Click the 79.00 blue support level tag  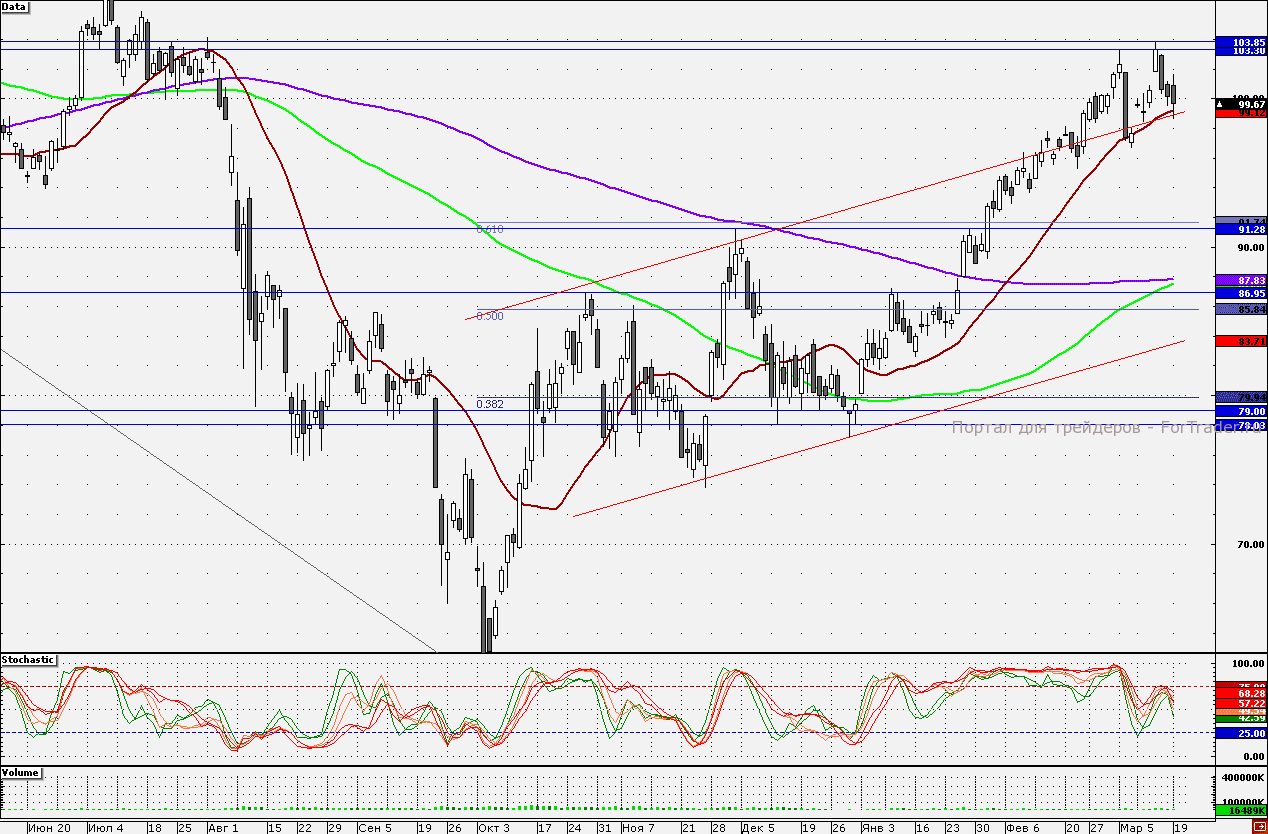[1241, 411]
